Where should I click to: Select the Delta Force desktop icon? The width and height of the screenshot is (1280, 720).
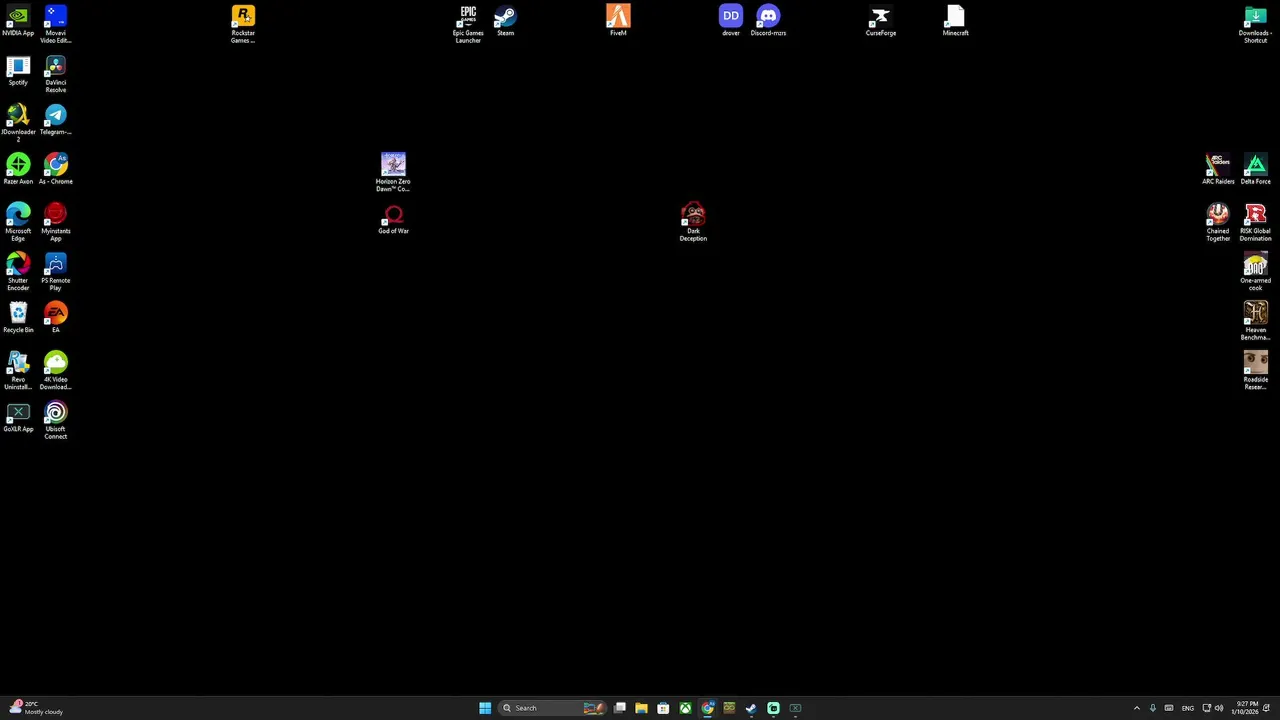point(1255,169)
